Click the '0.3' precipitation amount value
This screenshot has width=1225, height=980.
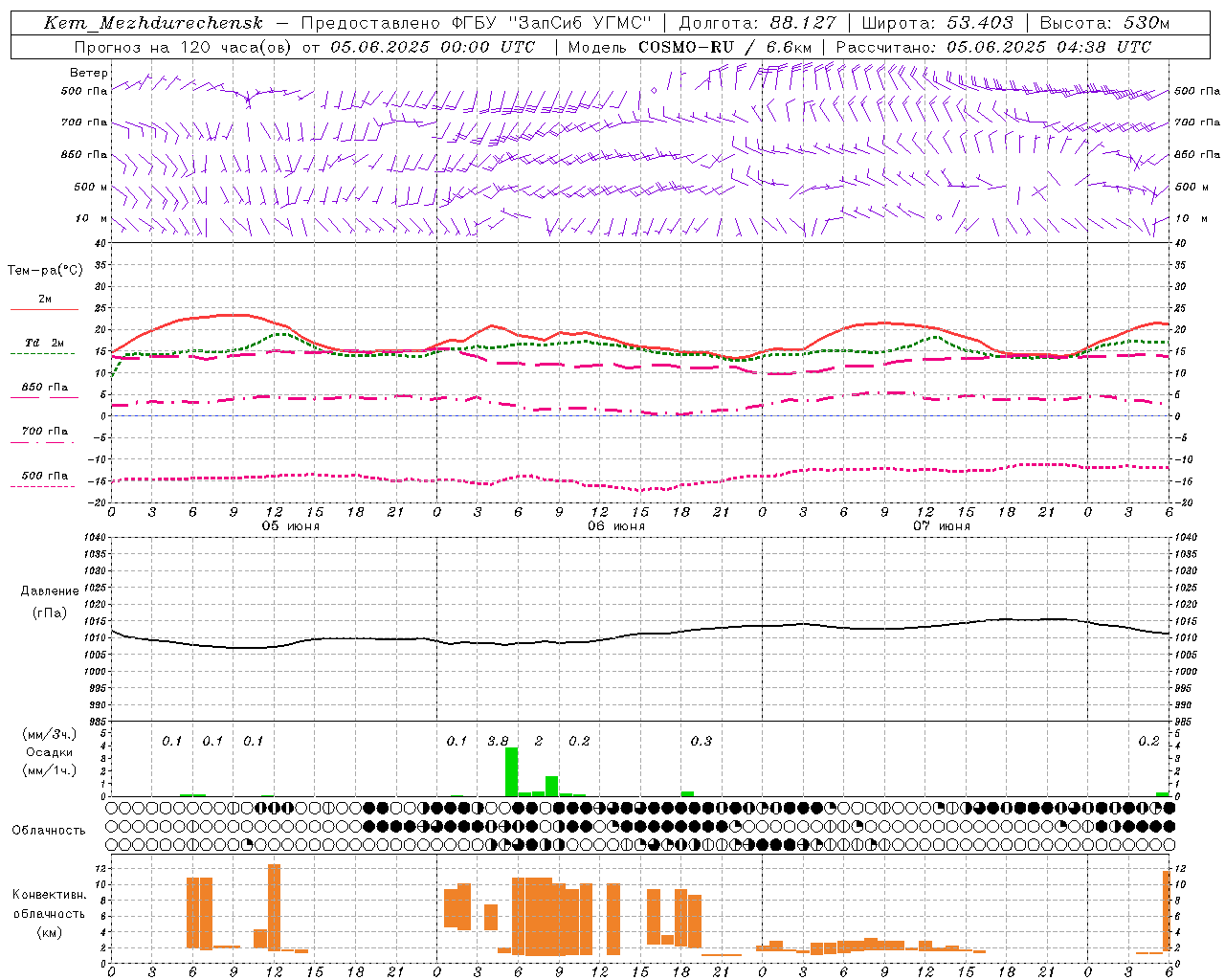coord(702,742)
